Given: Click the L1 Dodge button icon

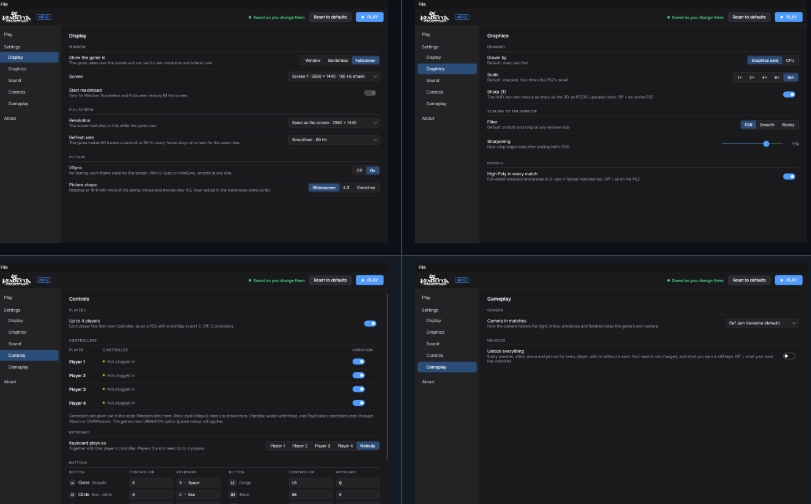Looking at the screenshot, I should point(233,482).
